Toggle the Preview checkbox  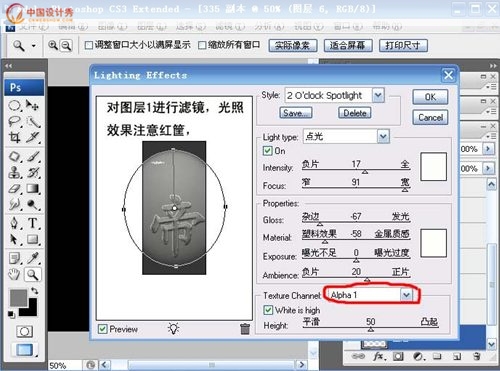coord(102,329)
